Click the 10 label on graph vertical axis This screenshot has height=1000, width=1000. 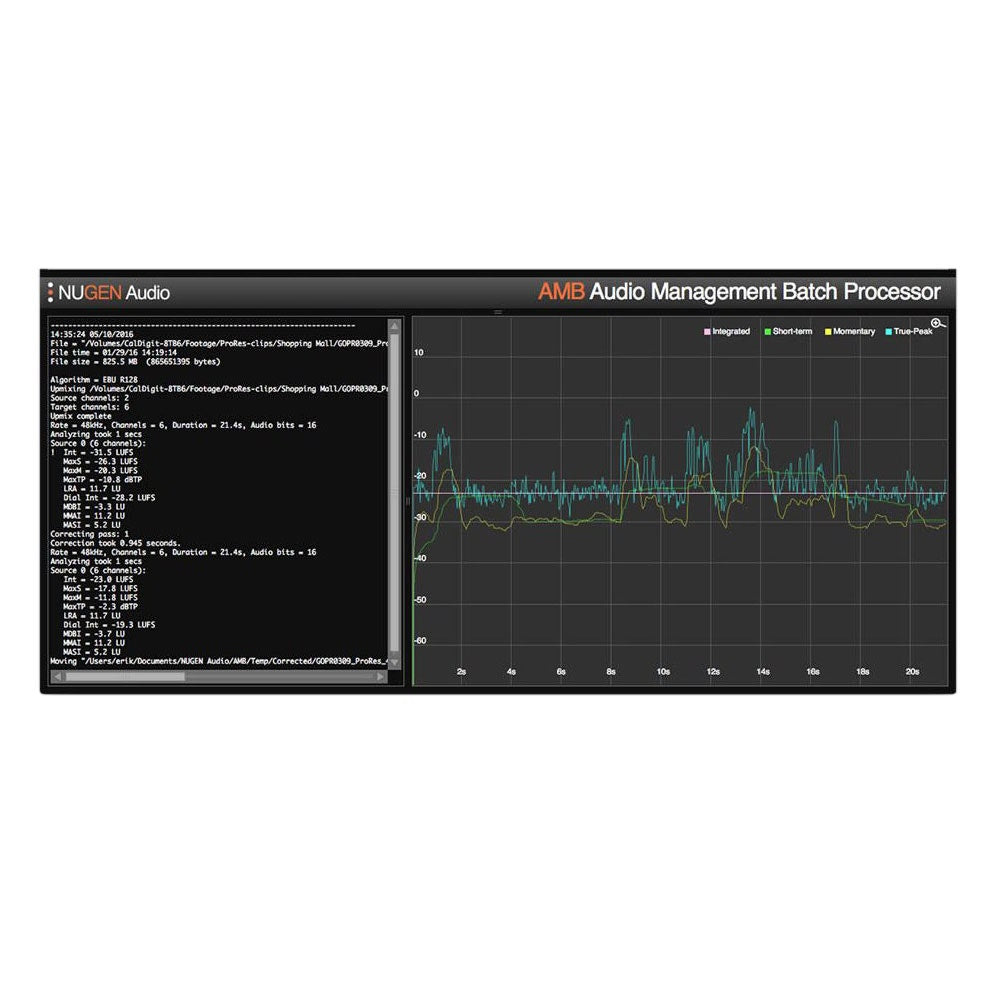pos(418,352)
